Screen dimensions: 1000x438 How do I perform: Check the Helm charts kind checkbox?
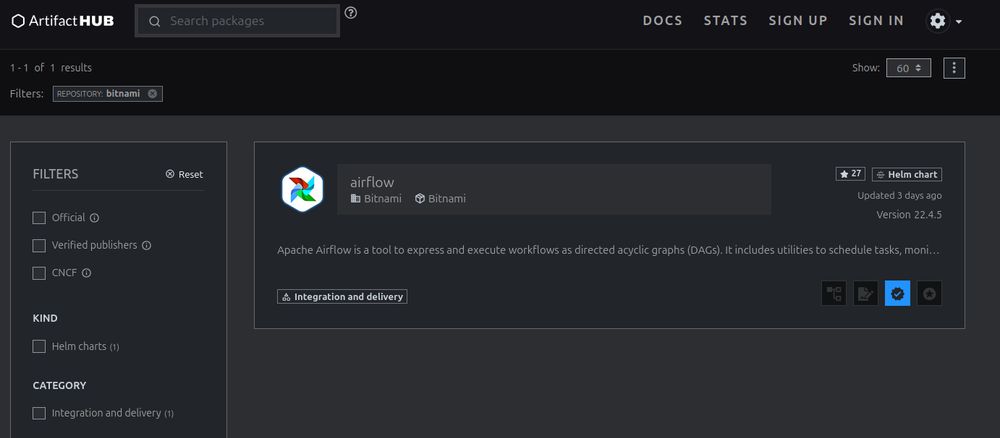pyautogui.click(x=39, y=347)
